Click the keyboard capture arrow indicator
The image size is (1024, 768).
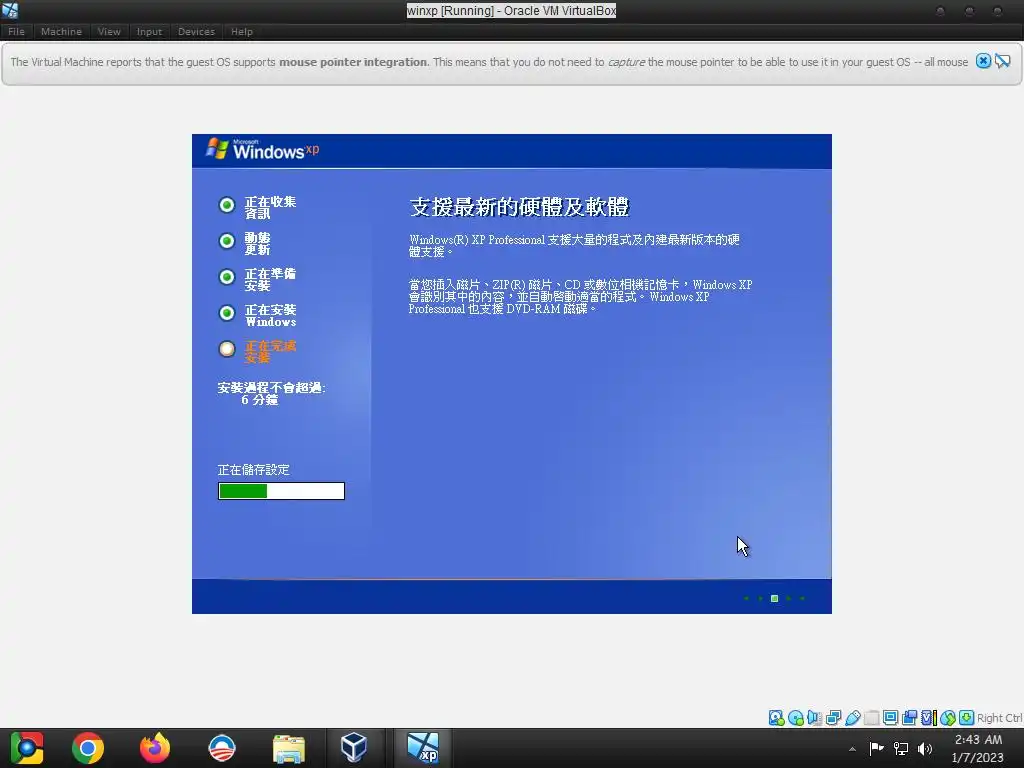[967, 718]
